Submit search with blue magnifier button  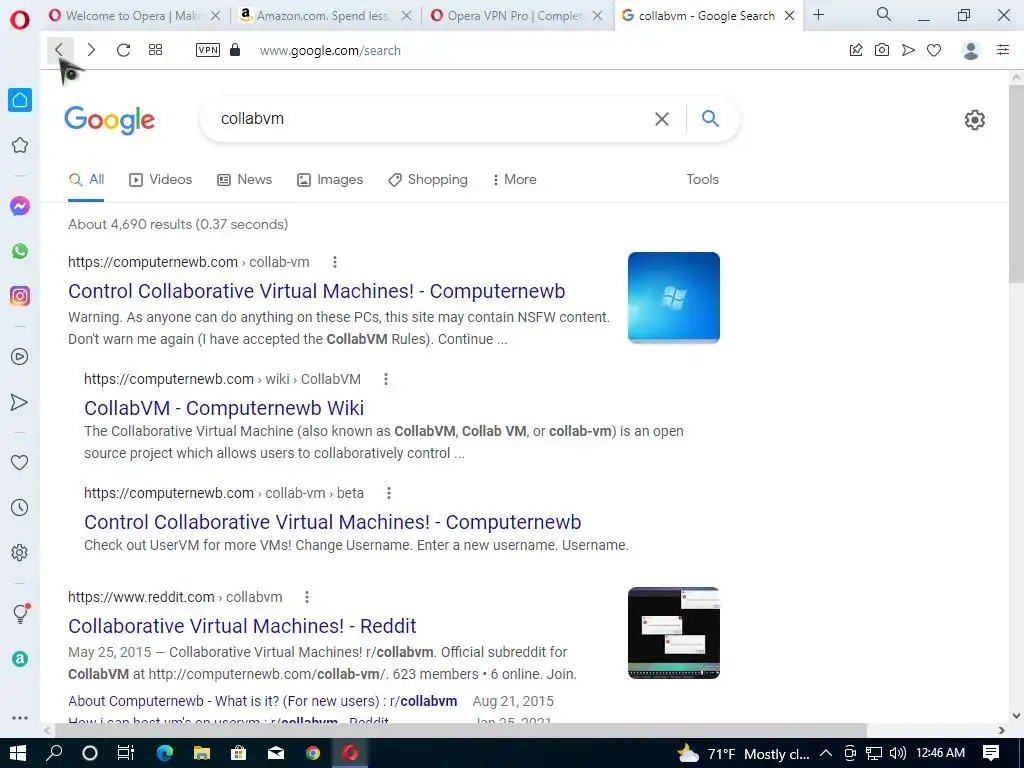coord(711,118)
